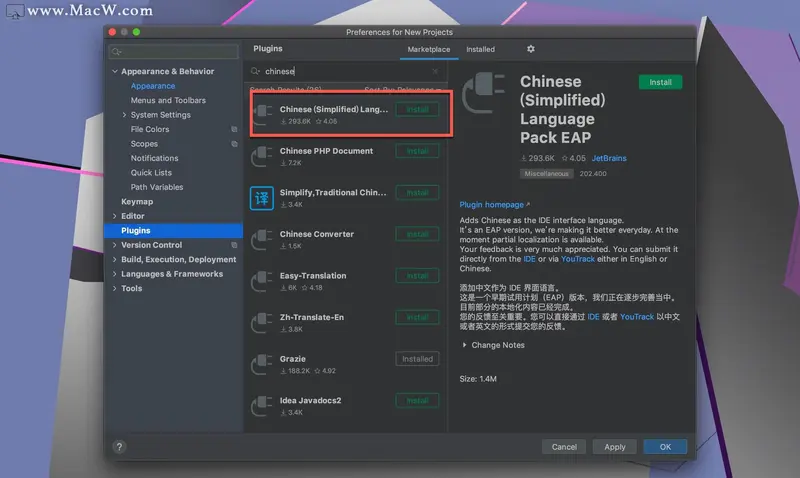Expand the Editor settings node
The image size is (800, 478).
tap(114, 216)
